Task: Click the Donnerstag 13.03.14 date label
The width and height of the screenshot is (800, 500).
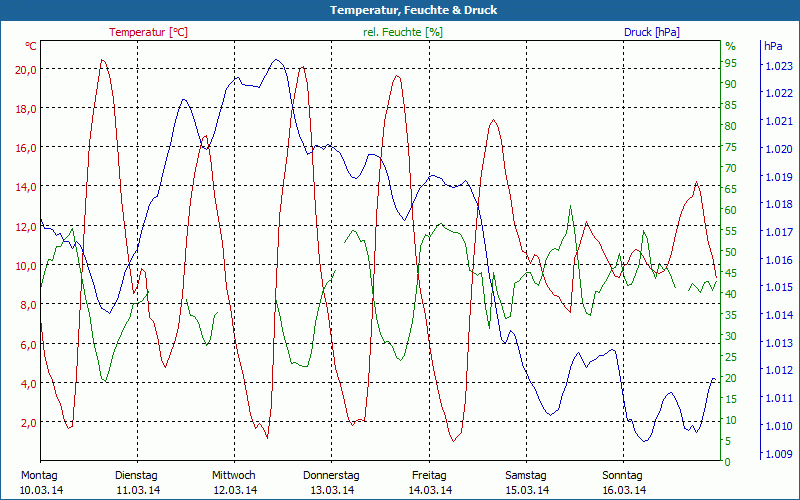Action: (331, 482)
